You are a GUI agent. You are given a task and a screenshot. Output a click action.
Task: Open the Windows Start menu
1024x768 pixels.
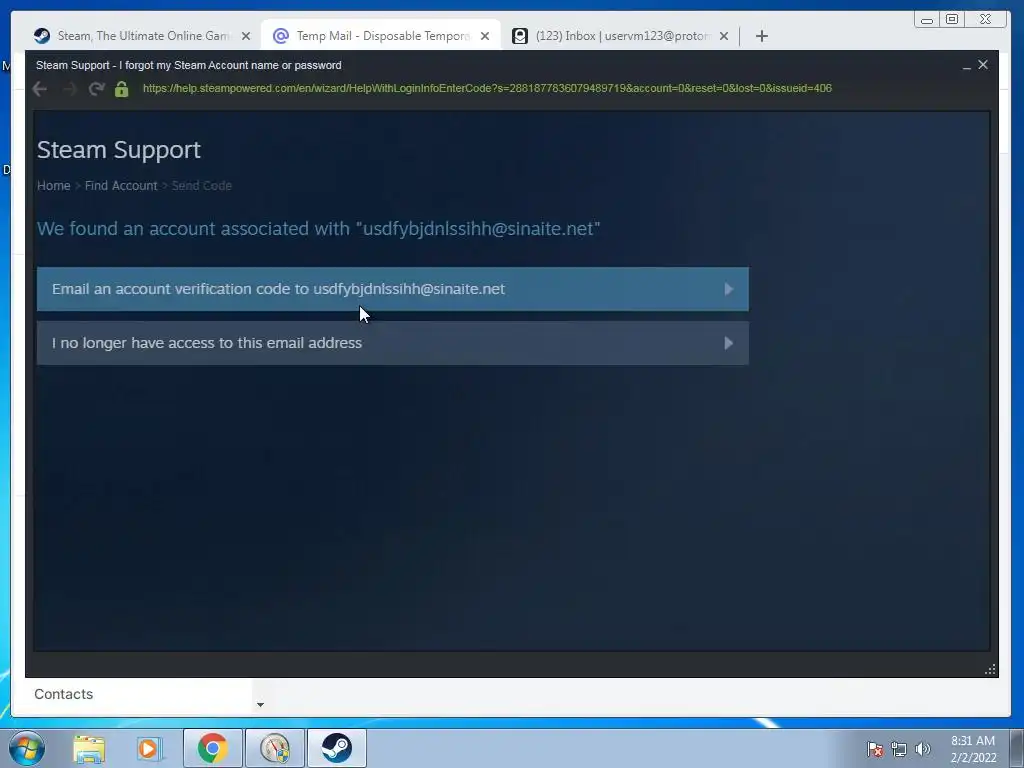point(27,748)
